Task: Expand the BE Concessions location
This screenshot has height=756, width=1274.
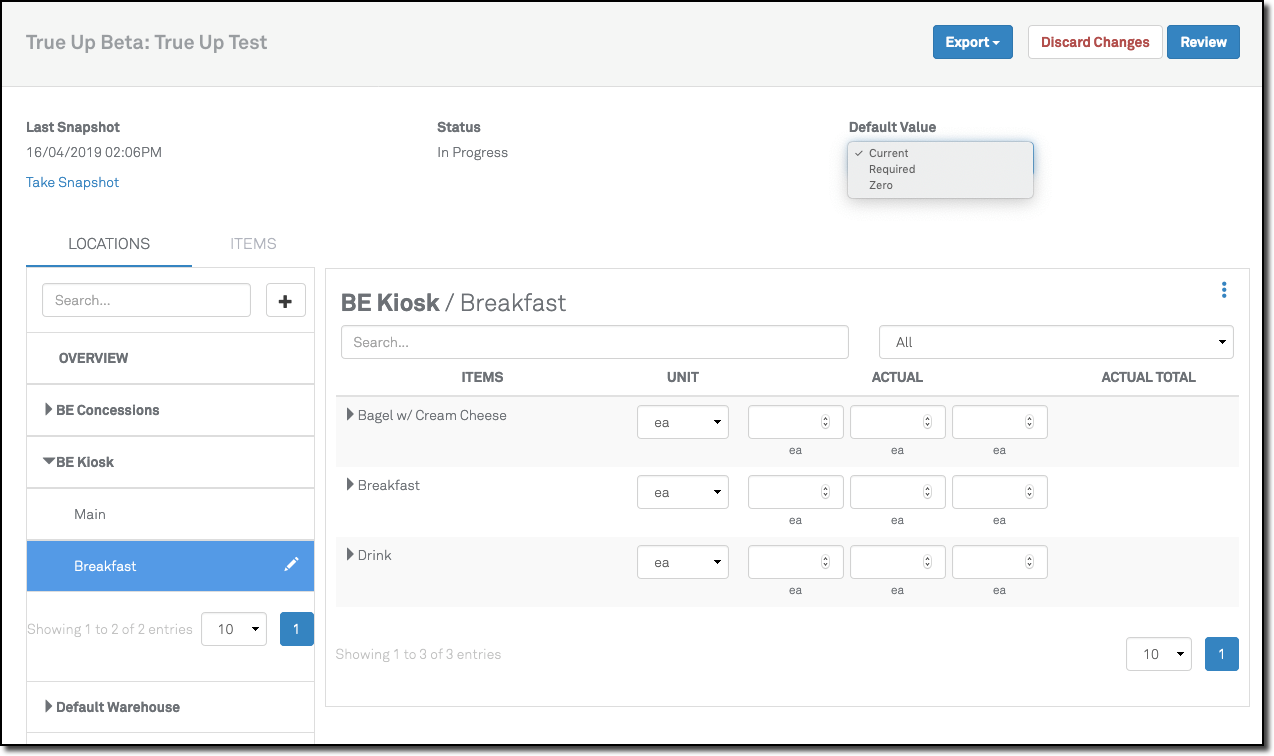Action: [49, 410]
